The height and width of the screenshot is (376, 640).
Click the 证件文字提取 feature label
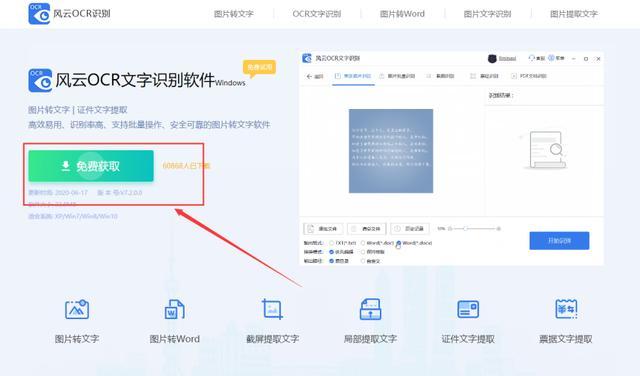(x=468, y=339)
